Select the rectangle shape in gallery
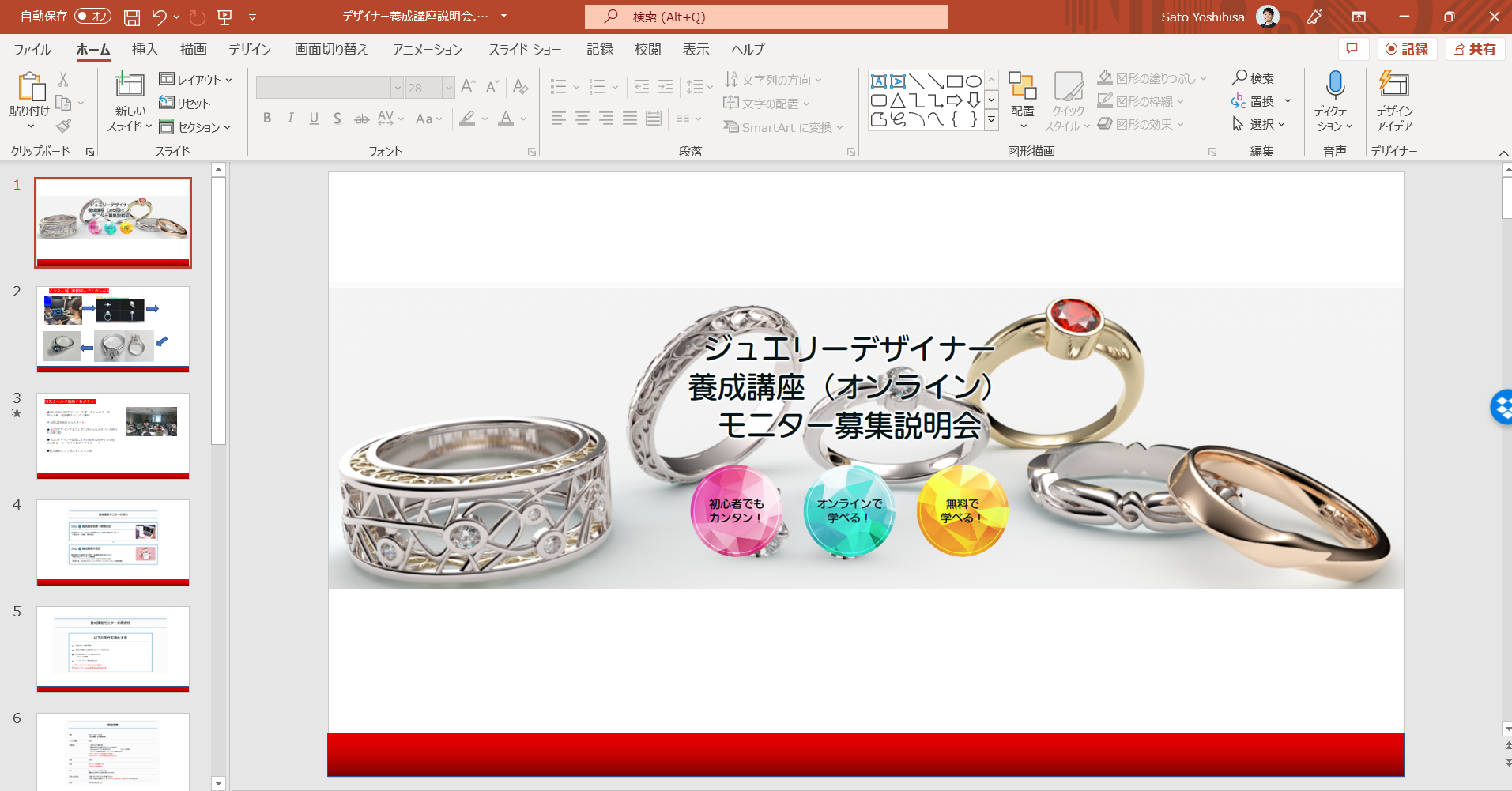 [x=955, y=81]
